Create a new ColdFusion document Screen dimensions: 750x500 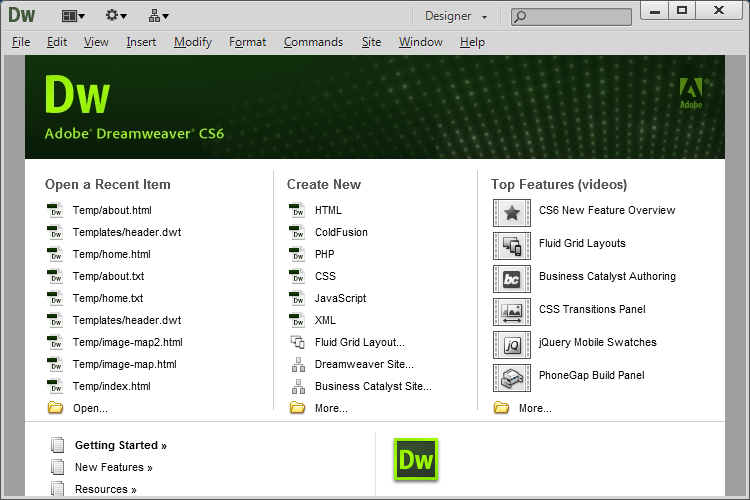point(341,232)
